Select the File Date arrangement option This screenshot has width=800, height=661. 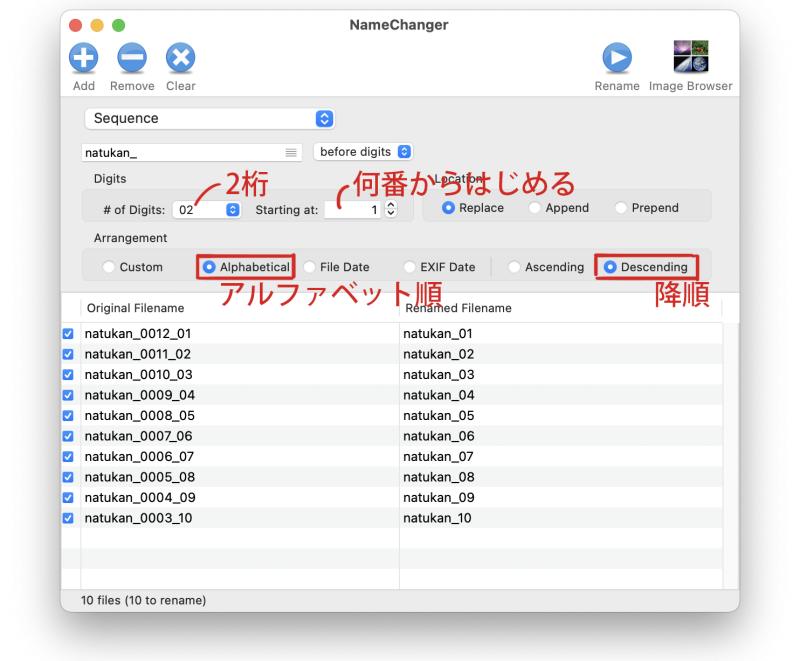pos(309,267)
